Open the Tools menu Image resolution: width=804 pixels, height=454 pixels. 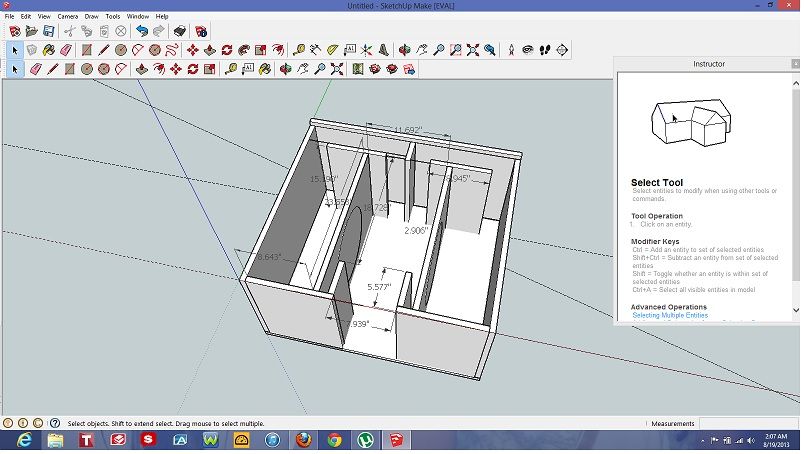[115, 17]
